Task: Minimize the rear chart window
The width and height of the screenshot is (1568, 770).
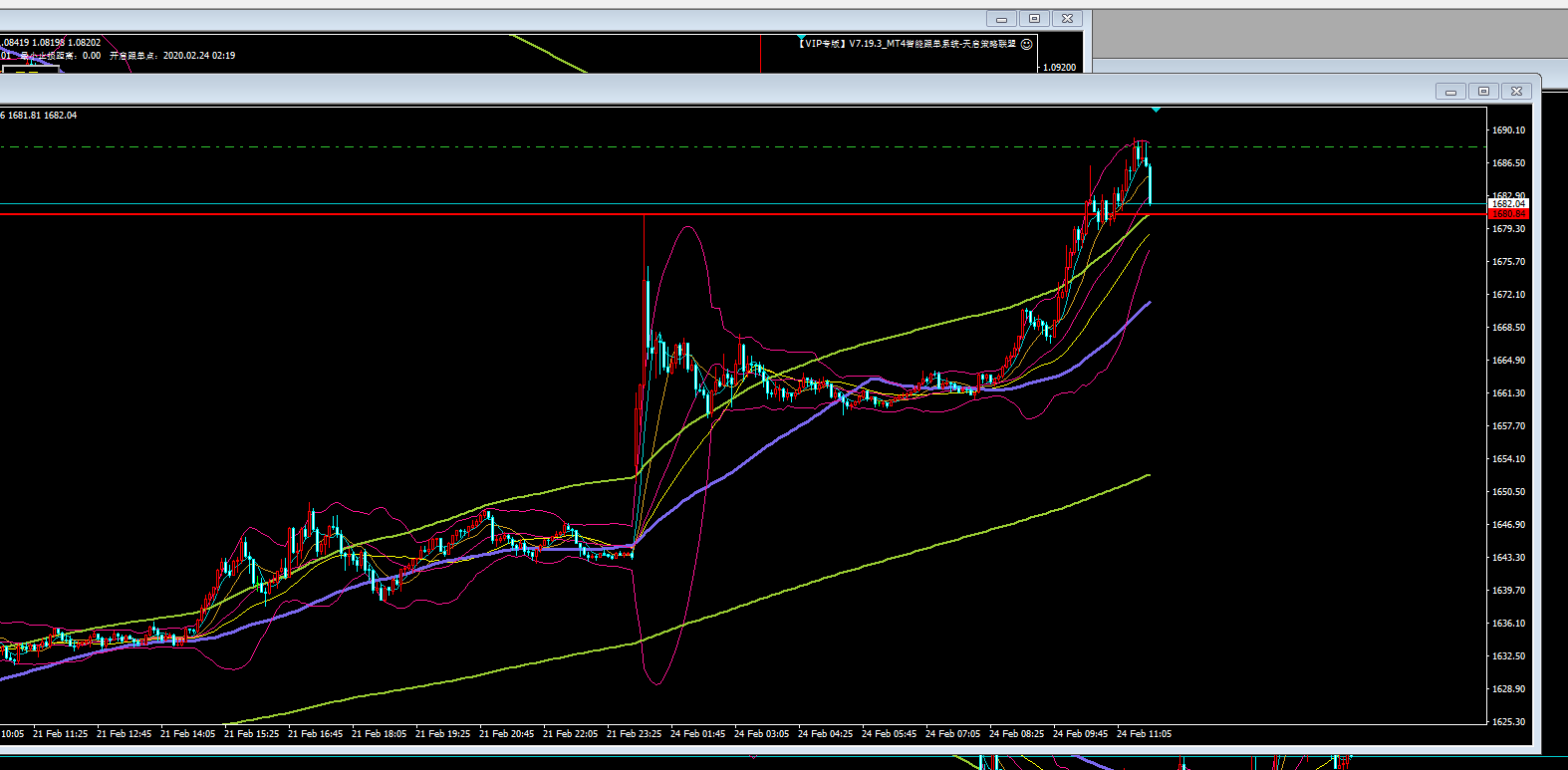Action: pos(1001,19)
